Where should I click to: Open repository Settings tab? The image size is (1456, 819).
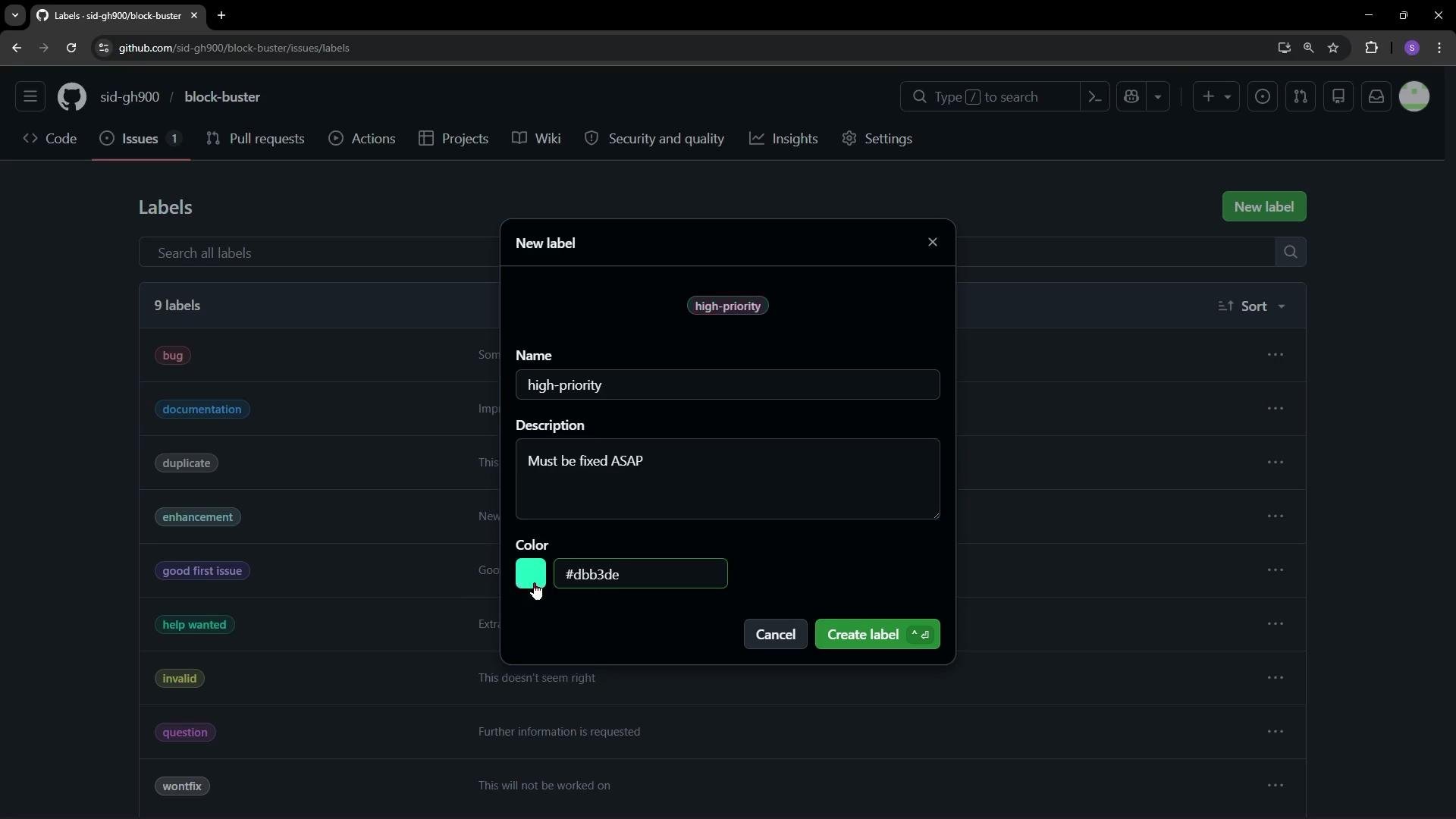tap(877, 139)
